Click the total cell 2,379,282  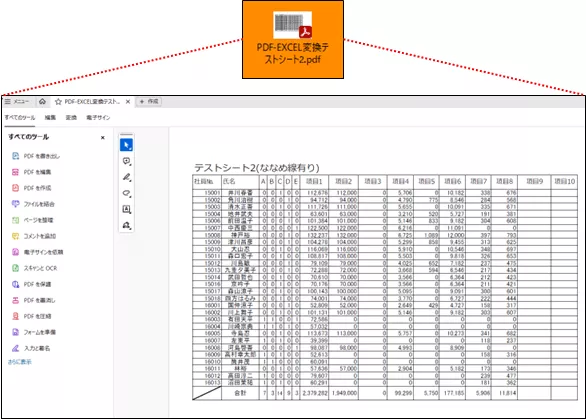(315, 393)
